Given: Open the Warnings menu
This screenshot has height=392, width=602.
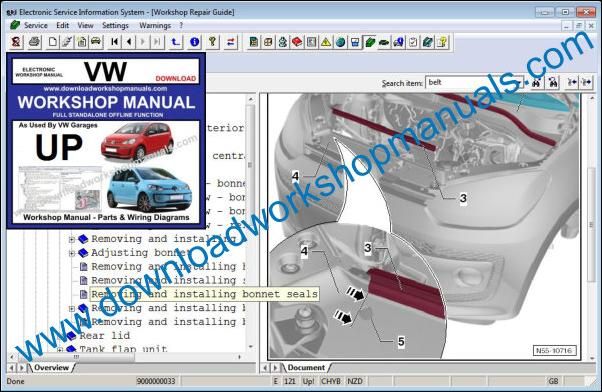Looking at the screenshot, I should (x=155, y=25).
